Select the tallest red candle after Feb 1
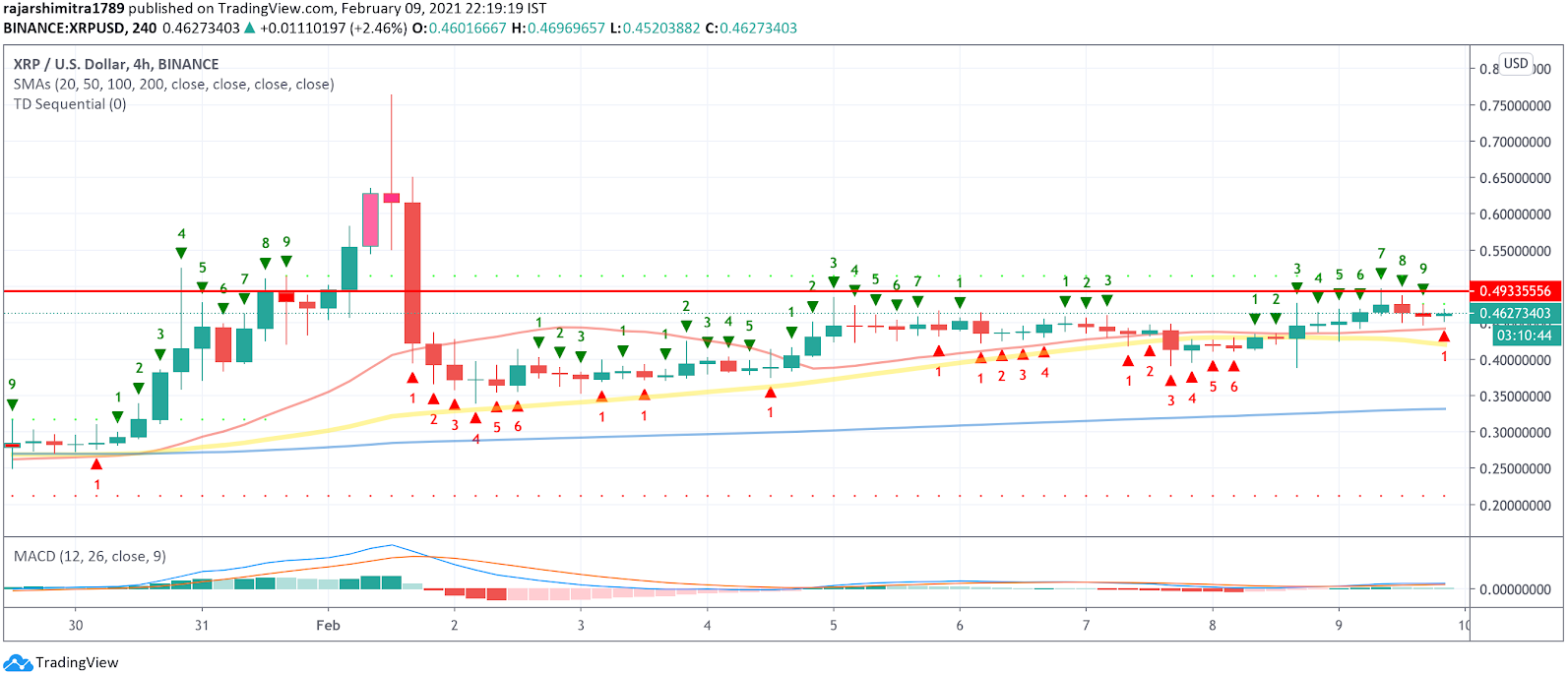 point(412,273)
